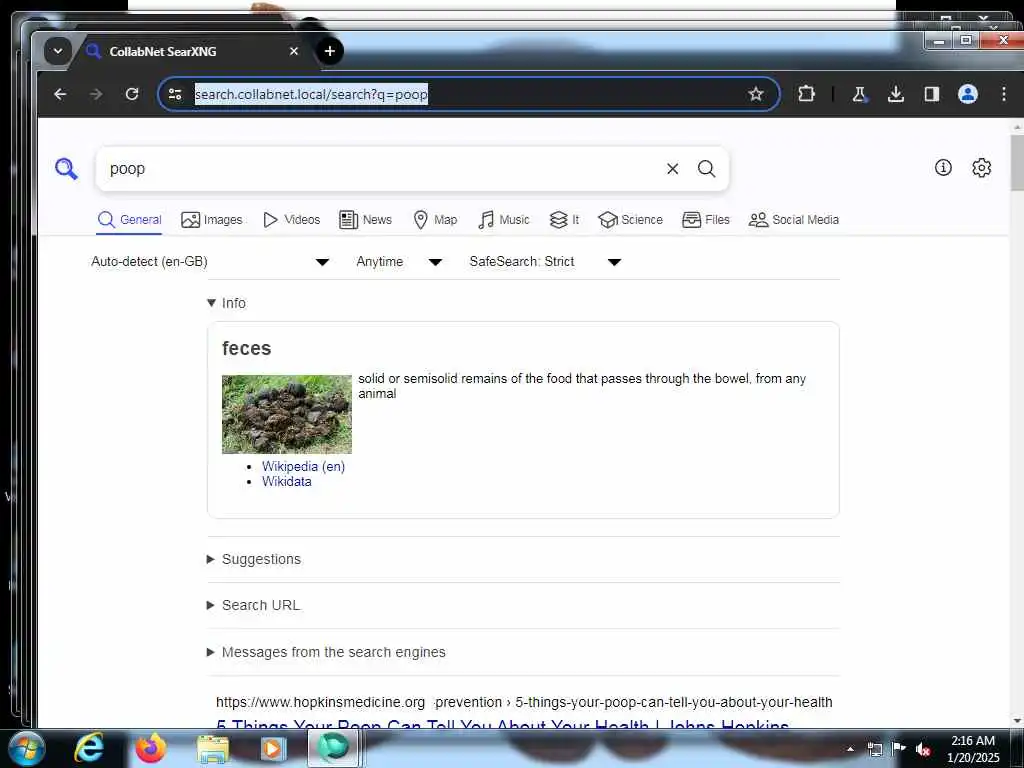This screenshot has height=768, width=1024.
Task: Go back using the browser back arrow
Action: tap(60, 94)
